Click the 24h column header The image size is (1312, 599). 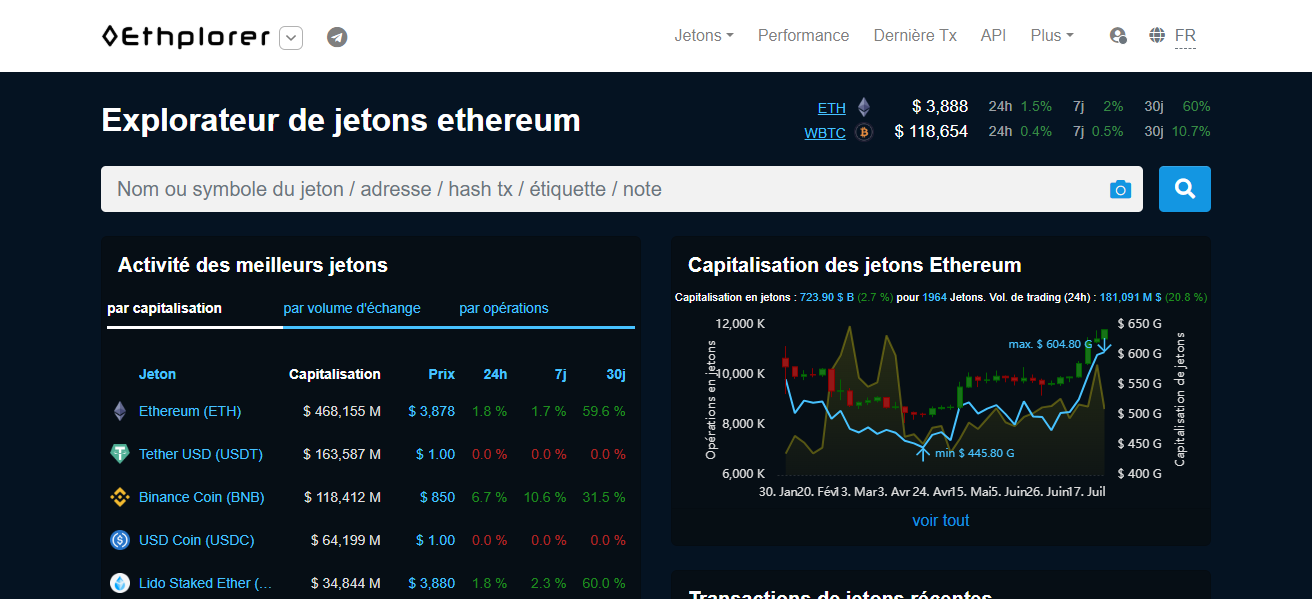coord(495,374)
